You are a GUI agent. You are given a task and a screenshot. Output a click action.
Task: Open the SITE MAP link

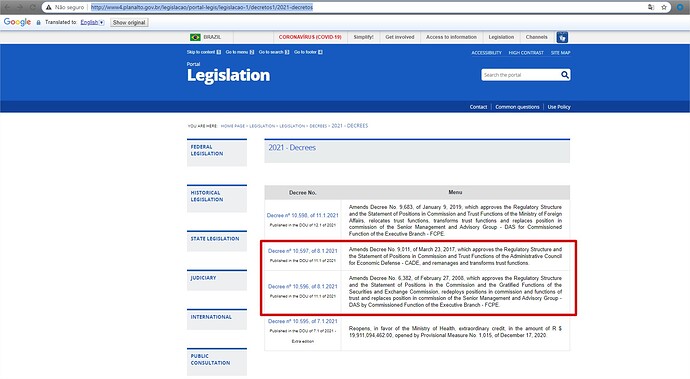pos(560,53)
